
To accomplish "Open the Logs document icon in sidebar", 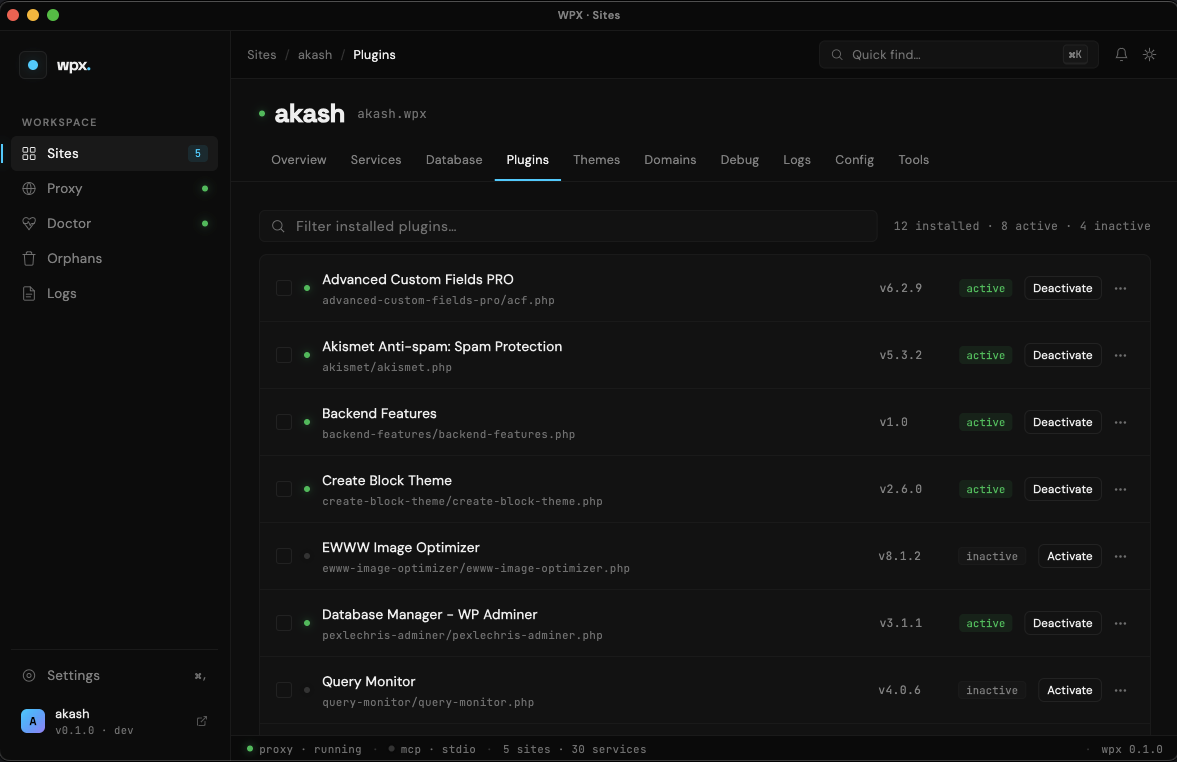I will pos(29,294).
